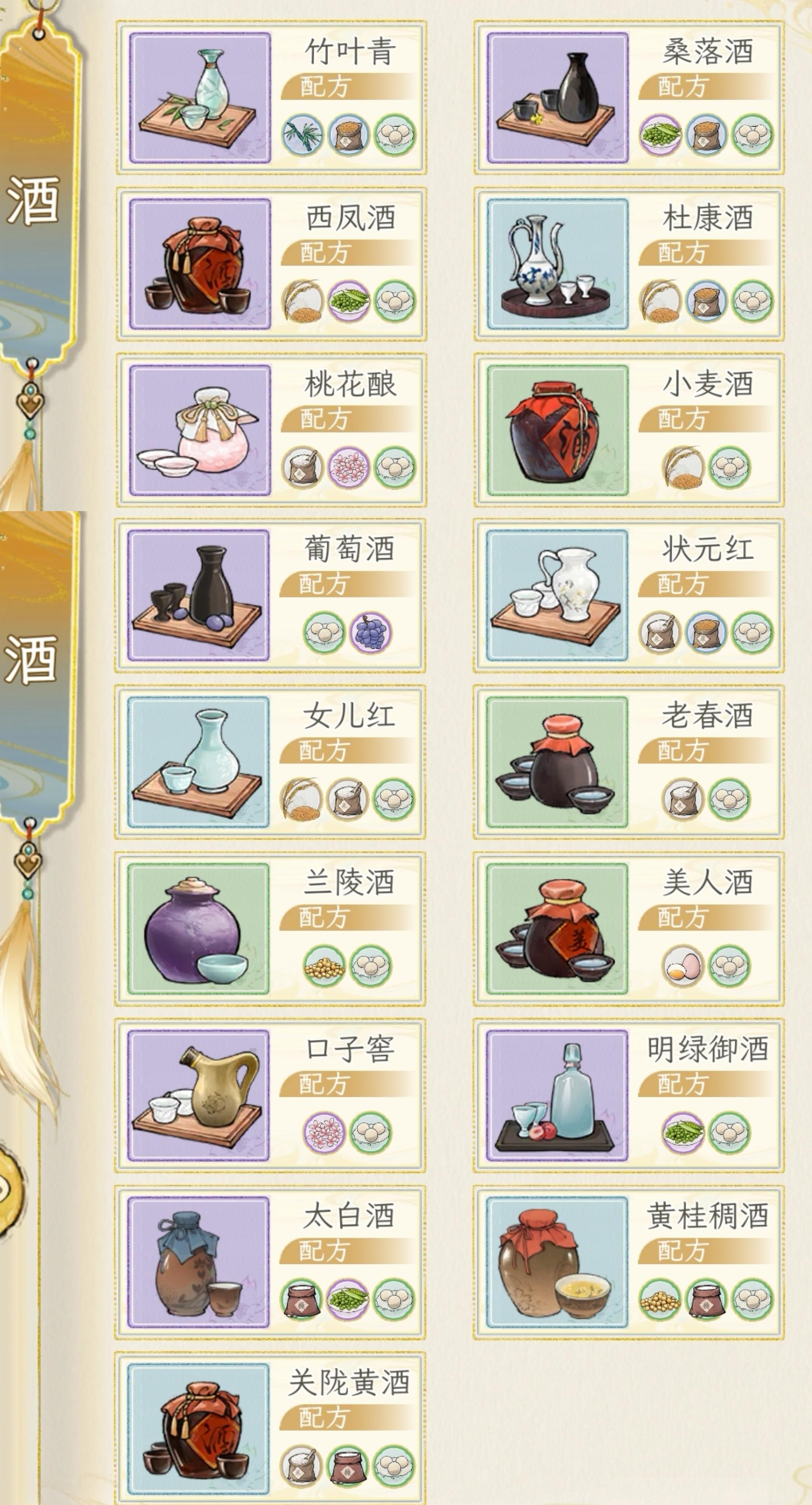812x1505 pixels.
Task: Click the bamboo ingredient icon under 竹叶青
Action: (x=302, y=135)
